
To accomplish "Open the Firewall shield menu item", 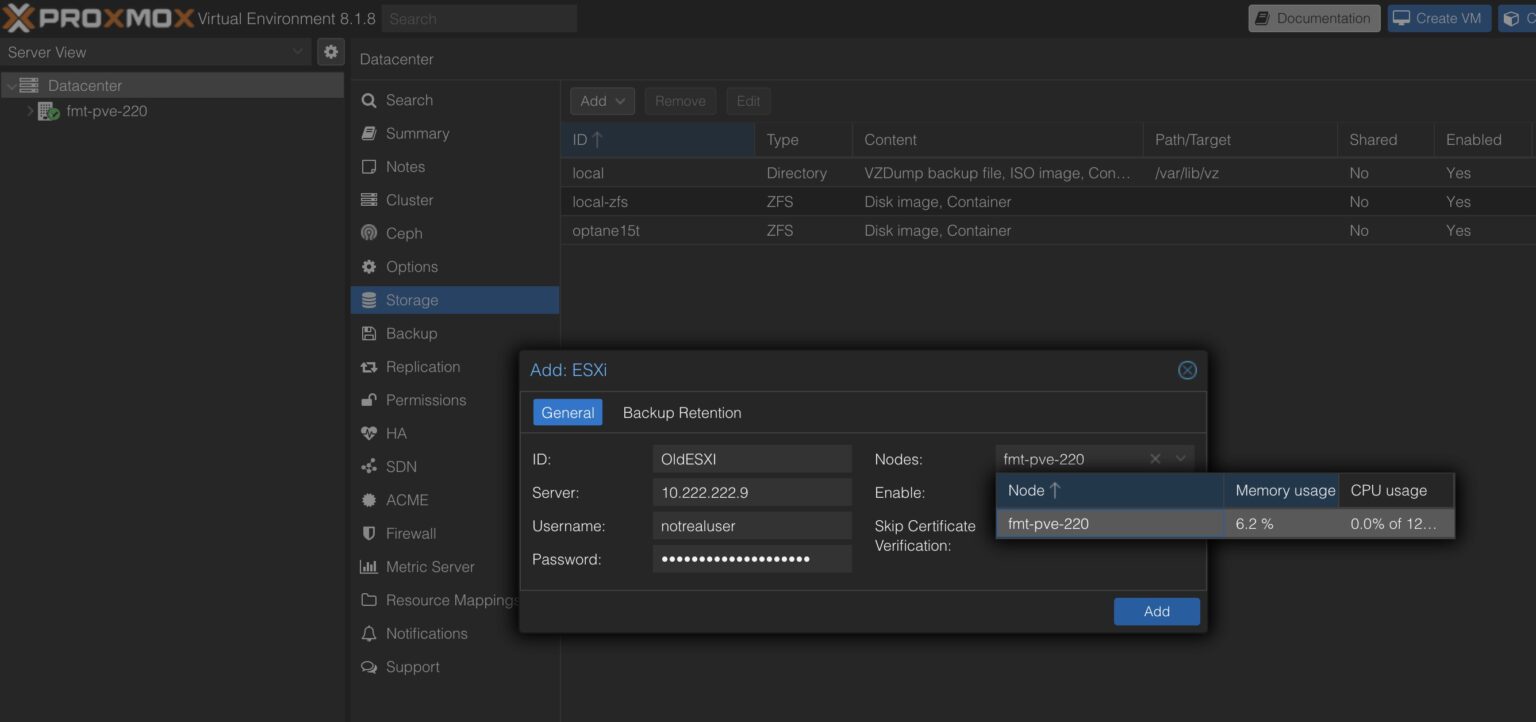I will 410,533.
